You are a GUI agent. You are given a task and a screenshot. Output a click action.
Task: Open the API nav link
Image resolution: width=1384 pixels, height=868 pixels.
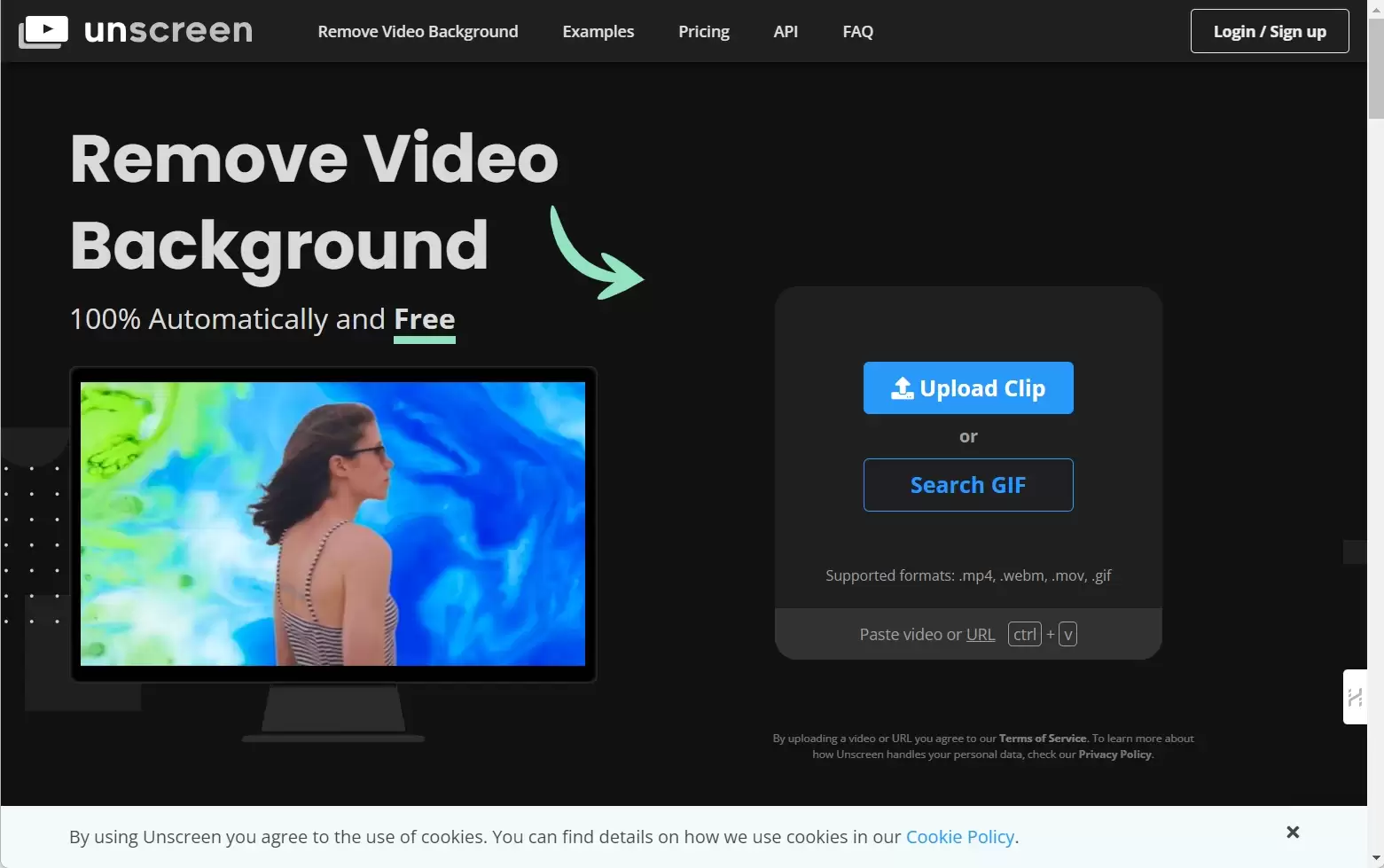pos(786,31)
